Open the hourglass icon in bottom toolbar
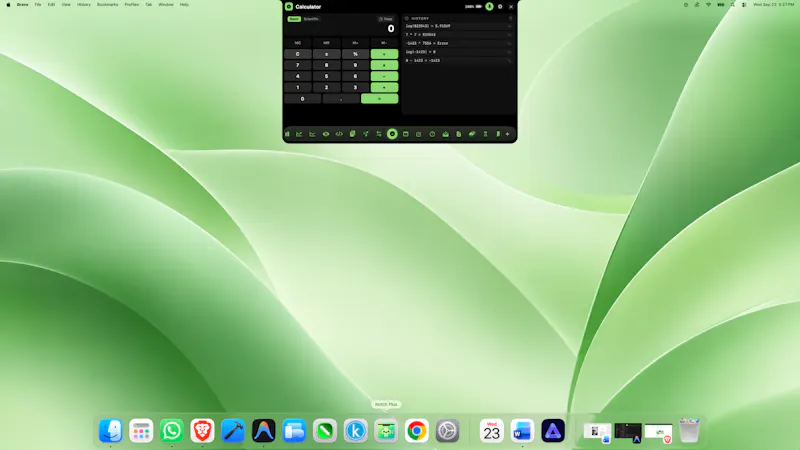 click(x=485, y=134)
